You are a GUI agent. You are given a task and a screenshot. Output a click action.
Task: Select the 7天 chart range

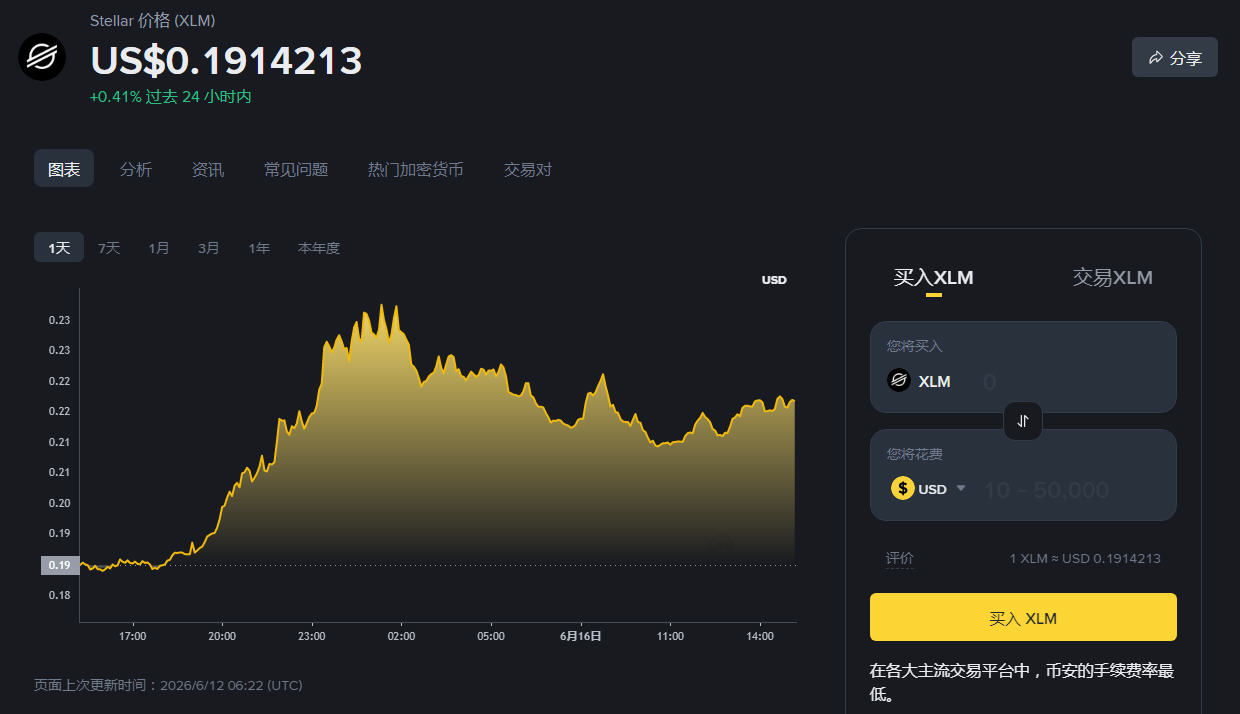pyautogui.click(x=109, y=247)
